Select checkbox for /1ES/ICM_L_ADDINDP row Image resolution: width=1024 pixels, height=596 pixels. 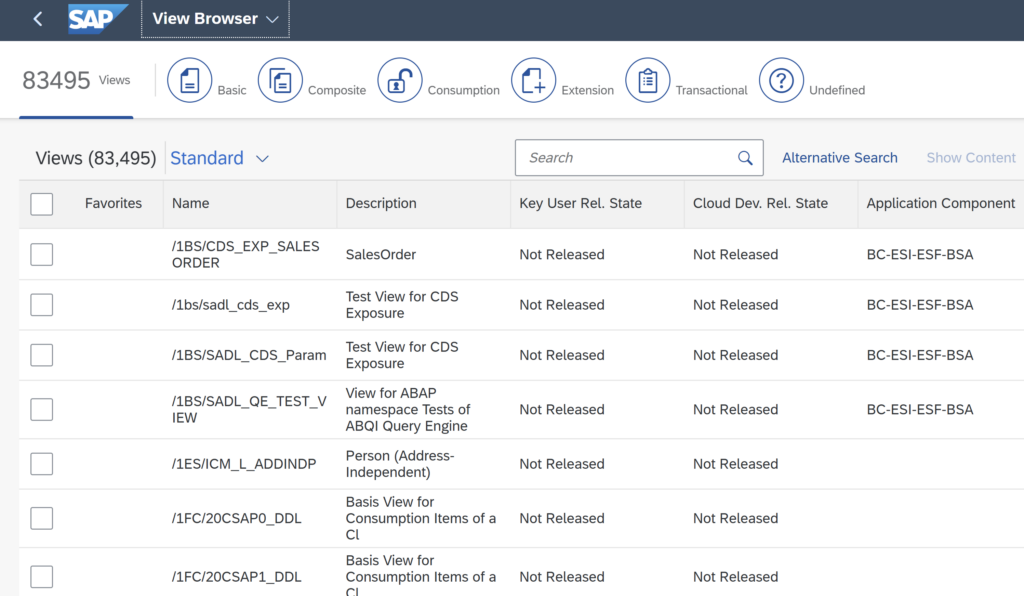click(x=42, y=464)
